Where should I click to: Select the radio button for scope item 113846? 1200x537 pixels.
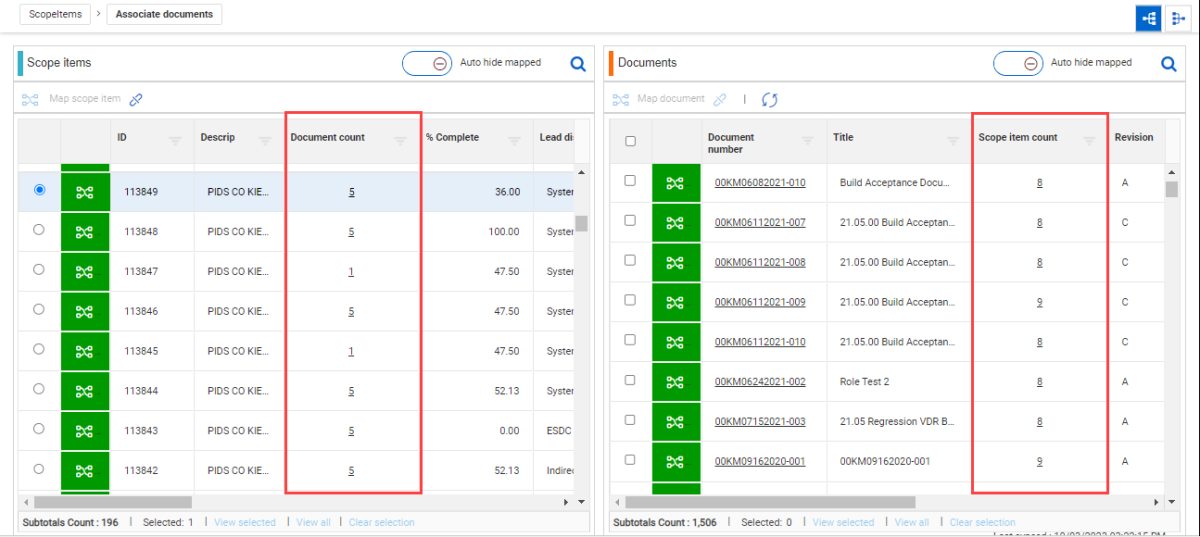[x=39, y=309]
